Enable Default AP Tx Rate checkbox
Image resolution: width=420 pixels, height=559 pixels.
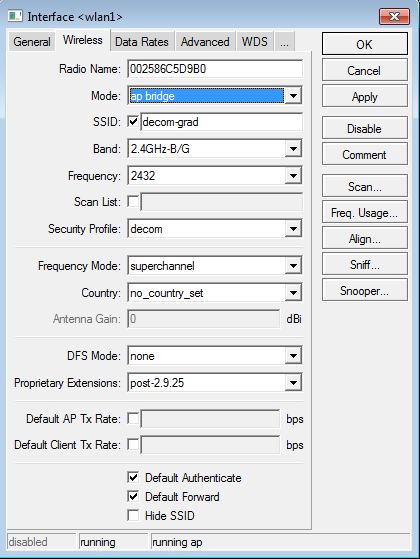click(133, 419)
